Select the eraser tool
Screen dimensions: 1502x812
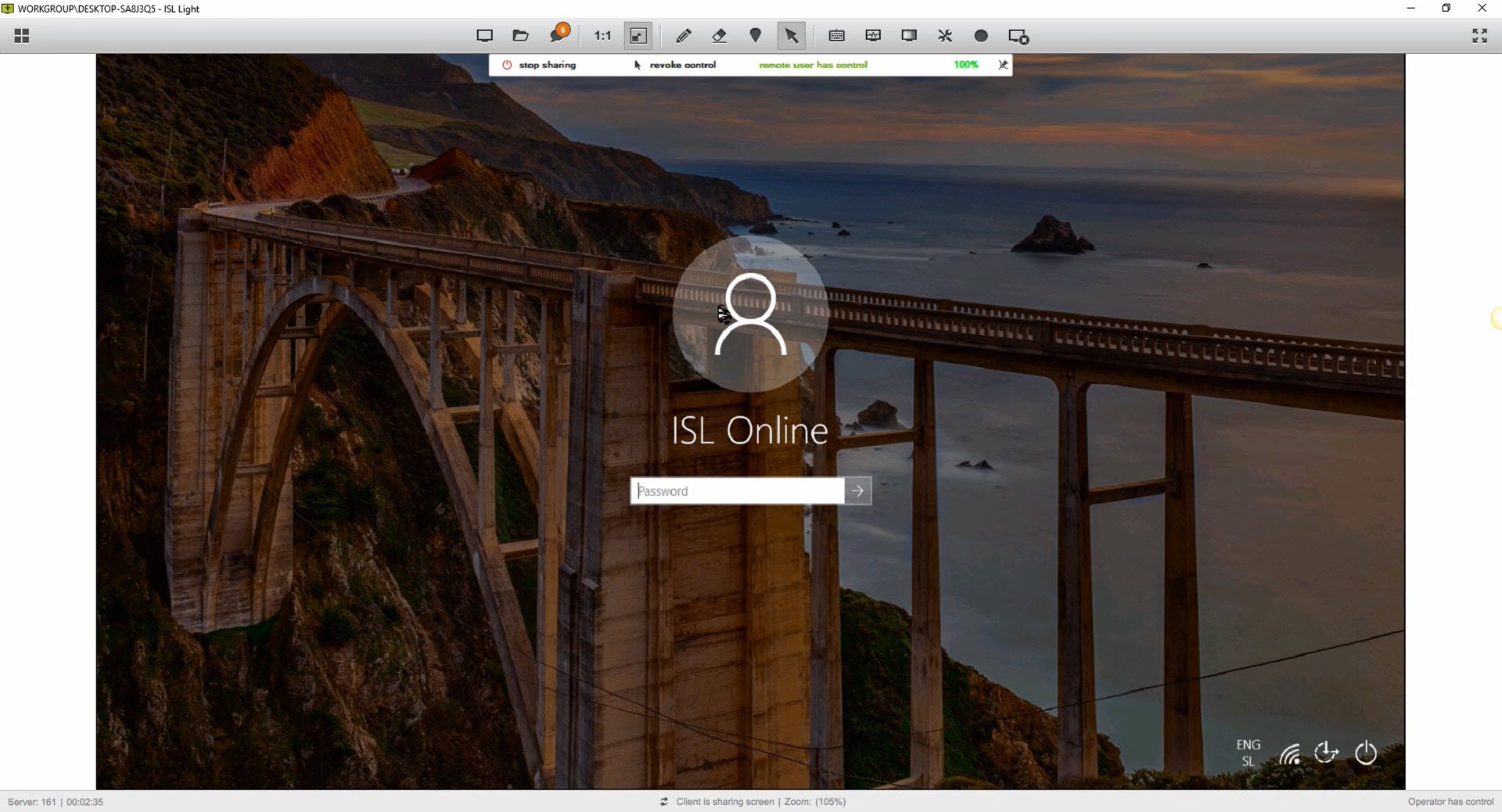(719, 35)
